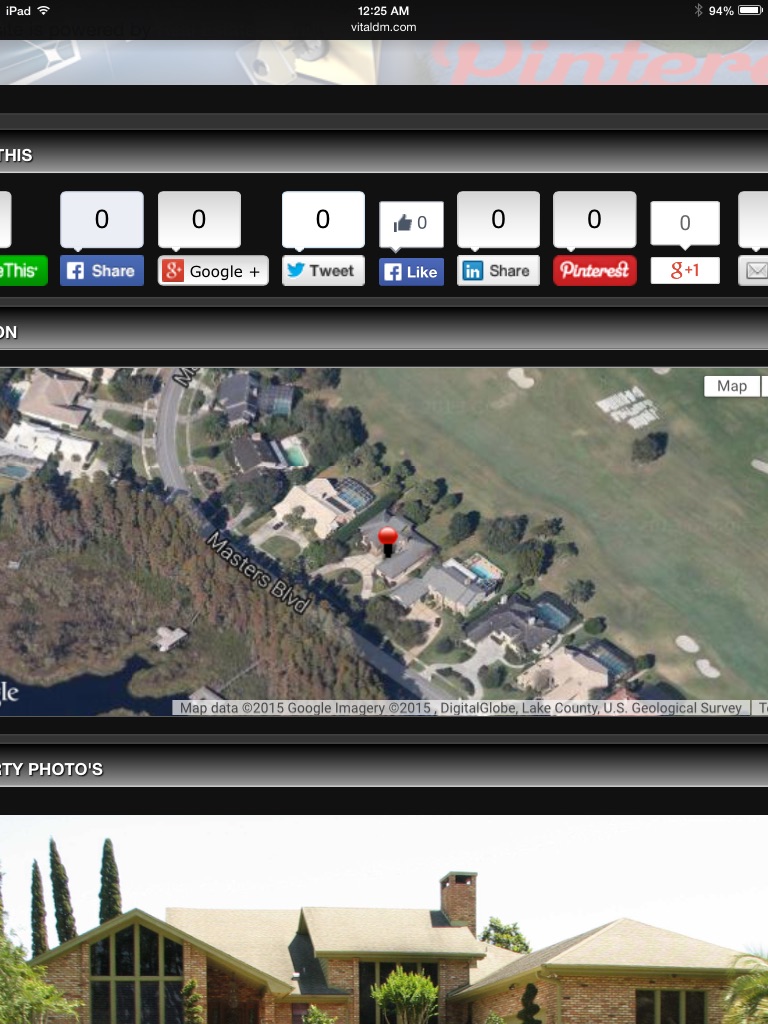Tap the Wi-Fi icon in status bar
This screenshot has height=1024, width=768.
coord(44,10)
